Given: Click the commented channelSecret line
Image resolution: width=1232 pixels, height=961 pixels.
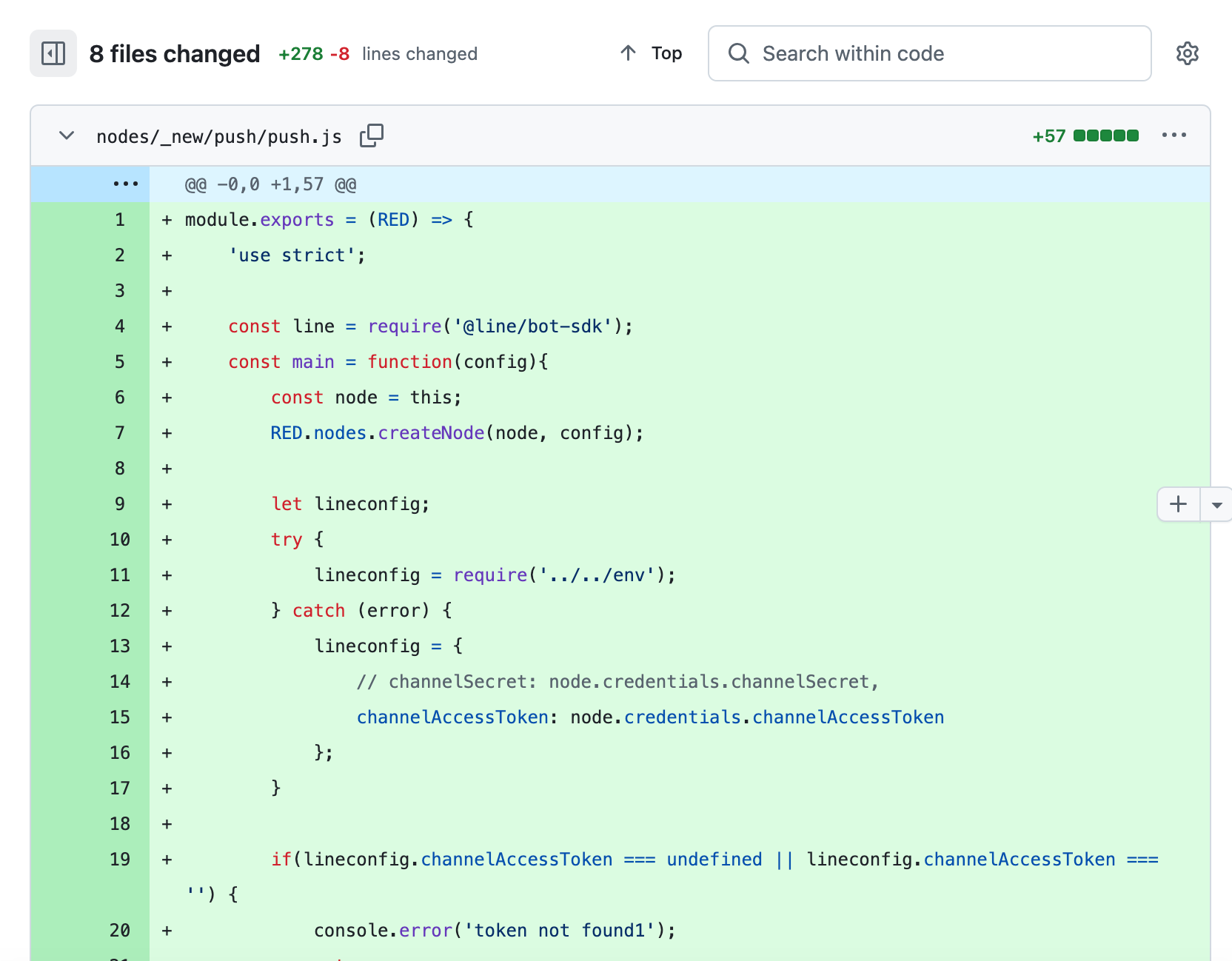Looking at the screenshot, I should tap(617, 682).
